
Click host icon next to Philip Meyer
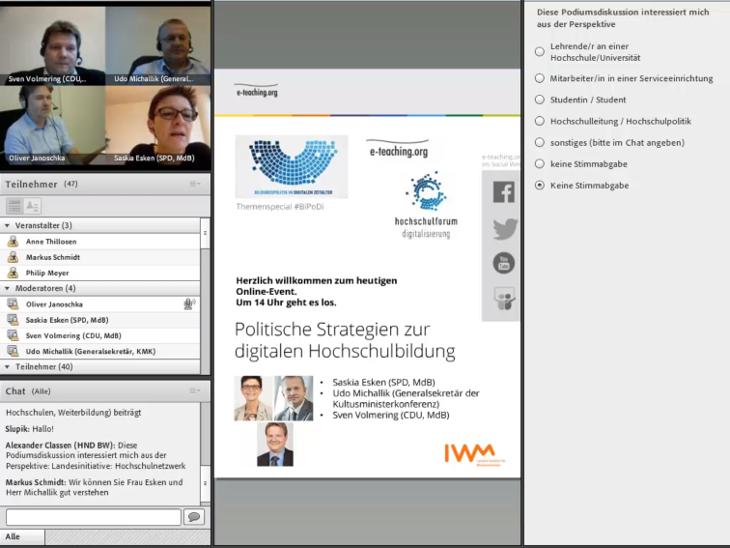click(13, 273)
